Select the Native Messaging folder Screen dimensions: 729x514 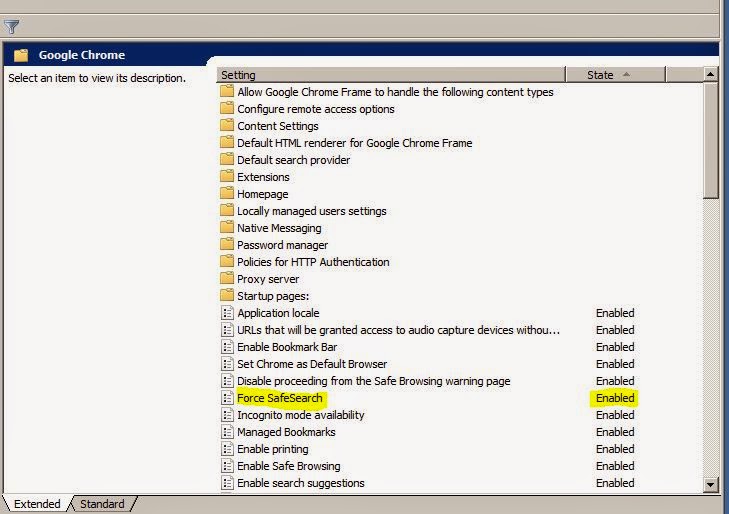click(279, 228)
